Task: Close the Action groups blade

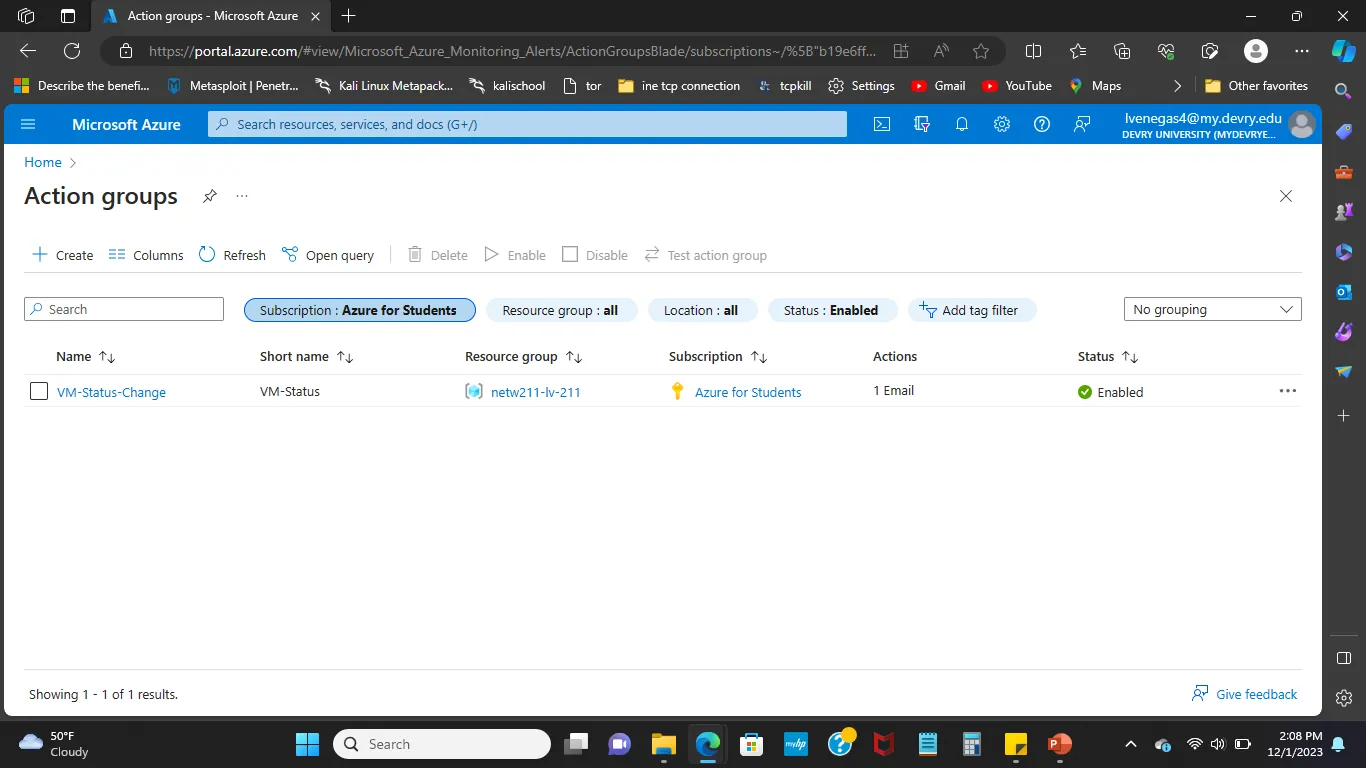Action: [1286, 196]
